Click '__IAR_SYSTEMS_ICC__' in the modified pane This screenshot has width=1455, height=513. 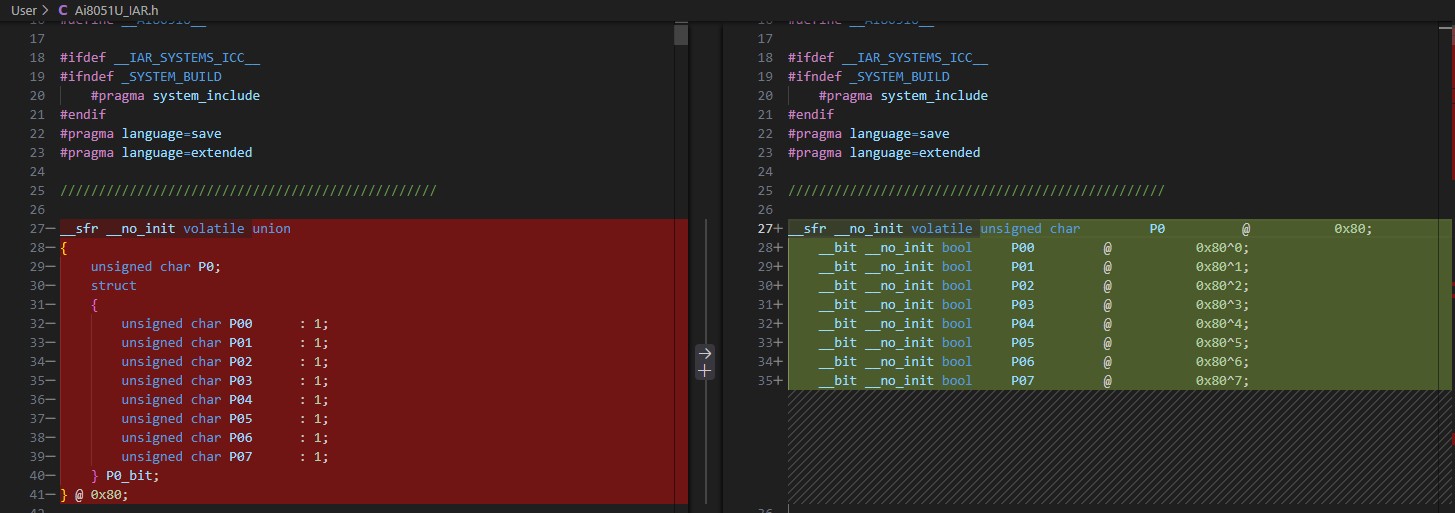coord(915,58)
